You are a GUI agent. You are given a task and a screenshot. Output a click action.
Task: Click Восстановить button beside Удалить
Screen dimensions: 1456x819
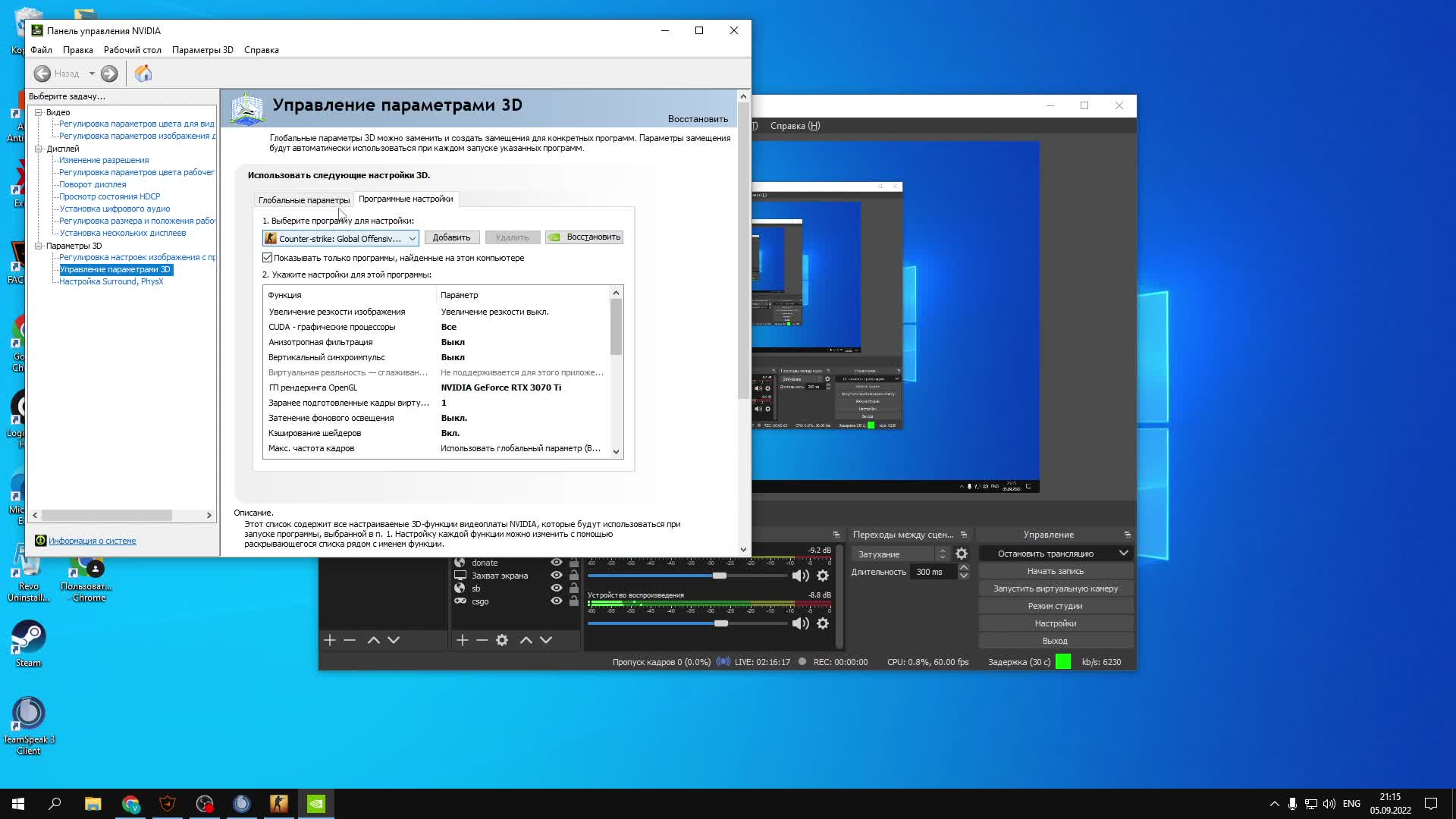coord(585,237)
